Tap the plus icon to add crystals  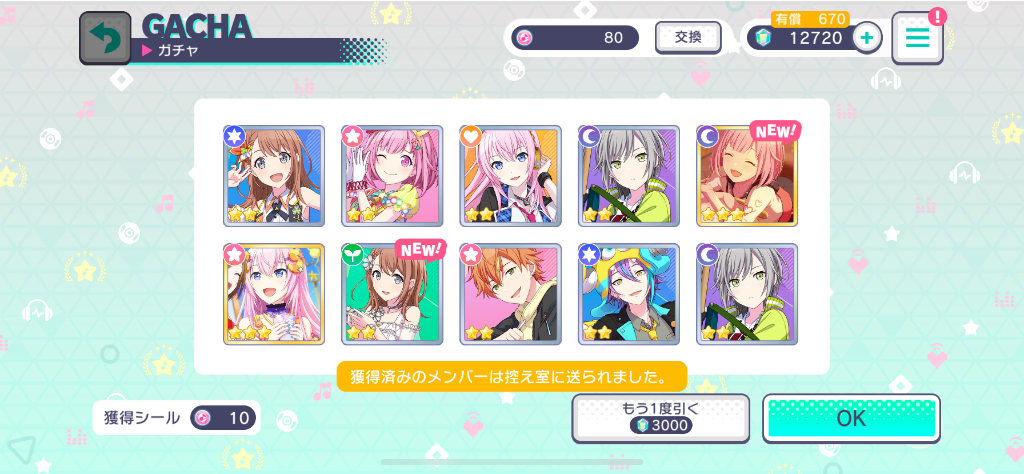coord(867,38)
